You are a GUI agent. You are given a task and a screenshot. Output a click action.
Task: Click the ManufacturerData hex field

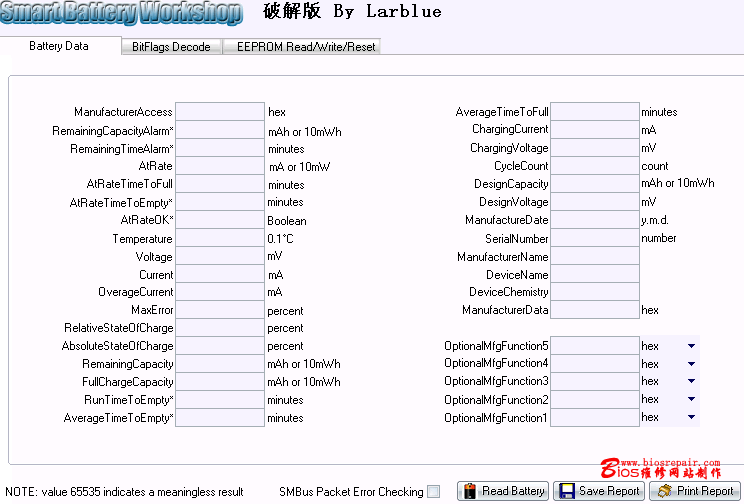(595, 310)
